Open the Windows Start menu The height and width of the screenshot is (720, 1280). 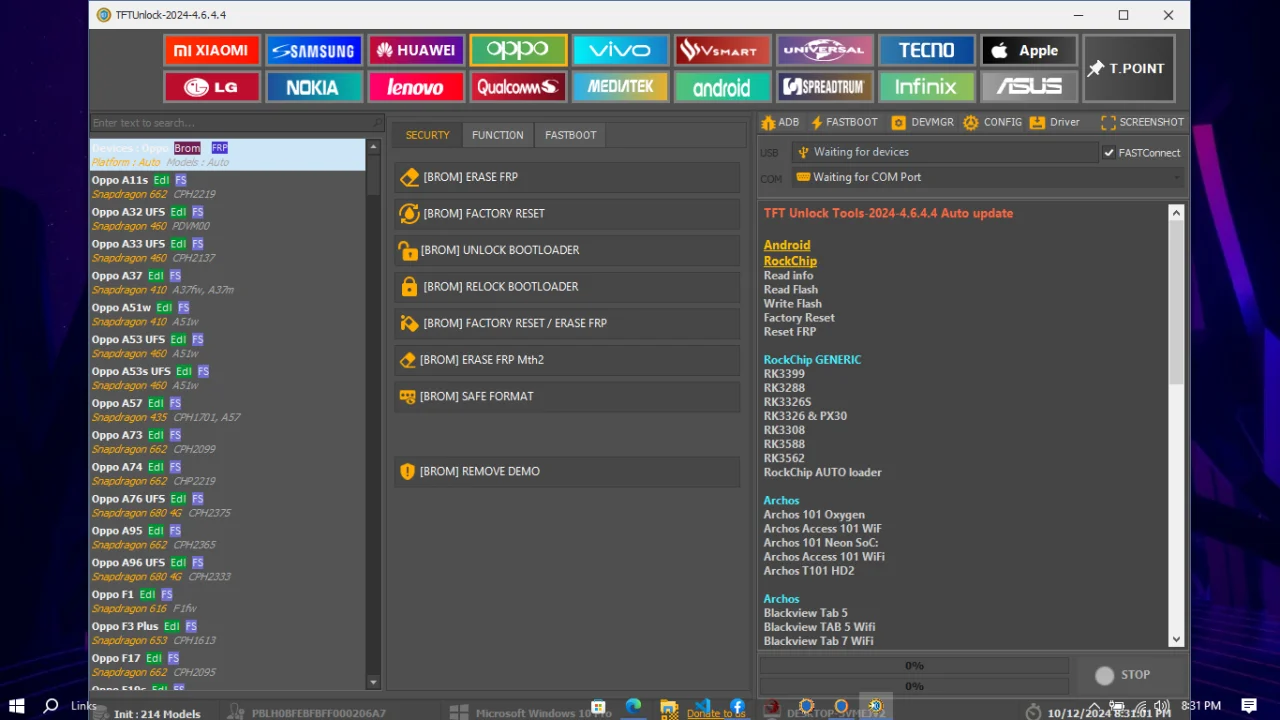16,706
